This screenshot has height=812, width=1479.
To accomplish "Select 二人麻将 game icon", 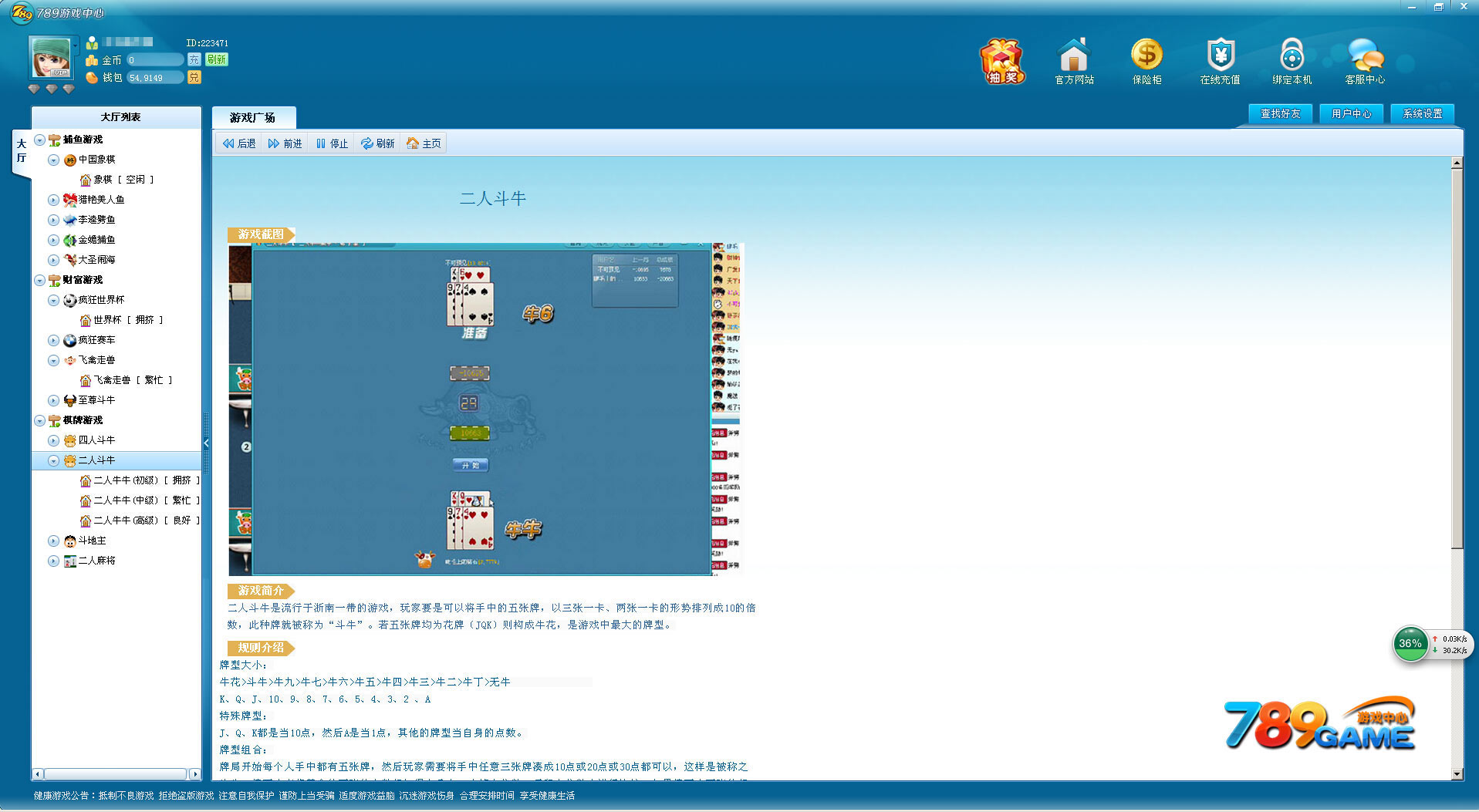I will (x=70, y=561).
